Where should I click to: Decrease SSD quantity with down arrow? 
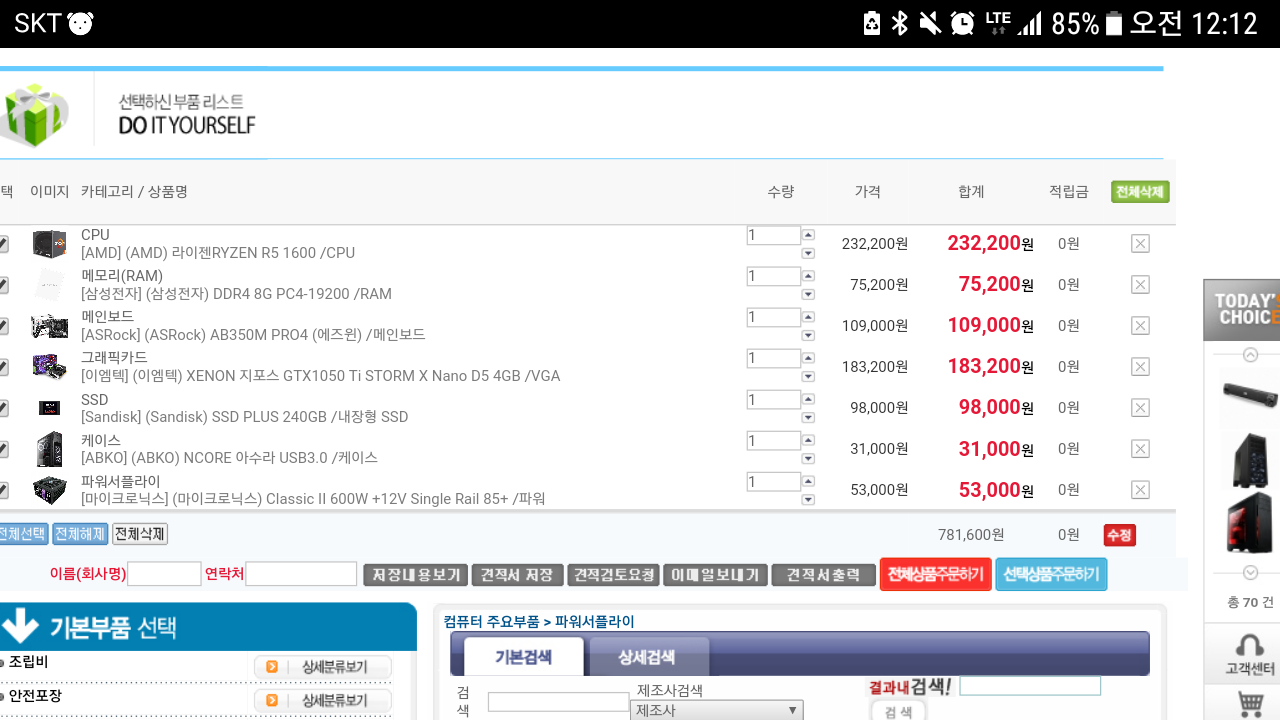point(808,417)
